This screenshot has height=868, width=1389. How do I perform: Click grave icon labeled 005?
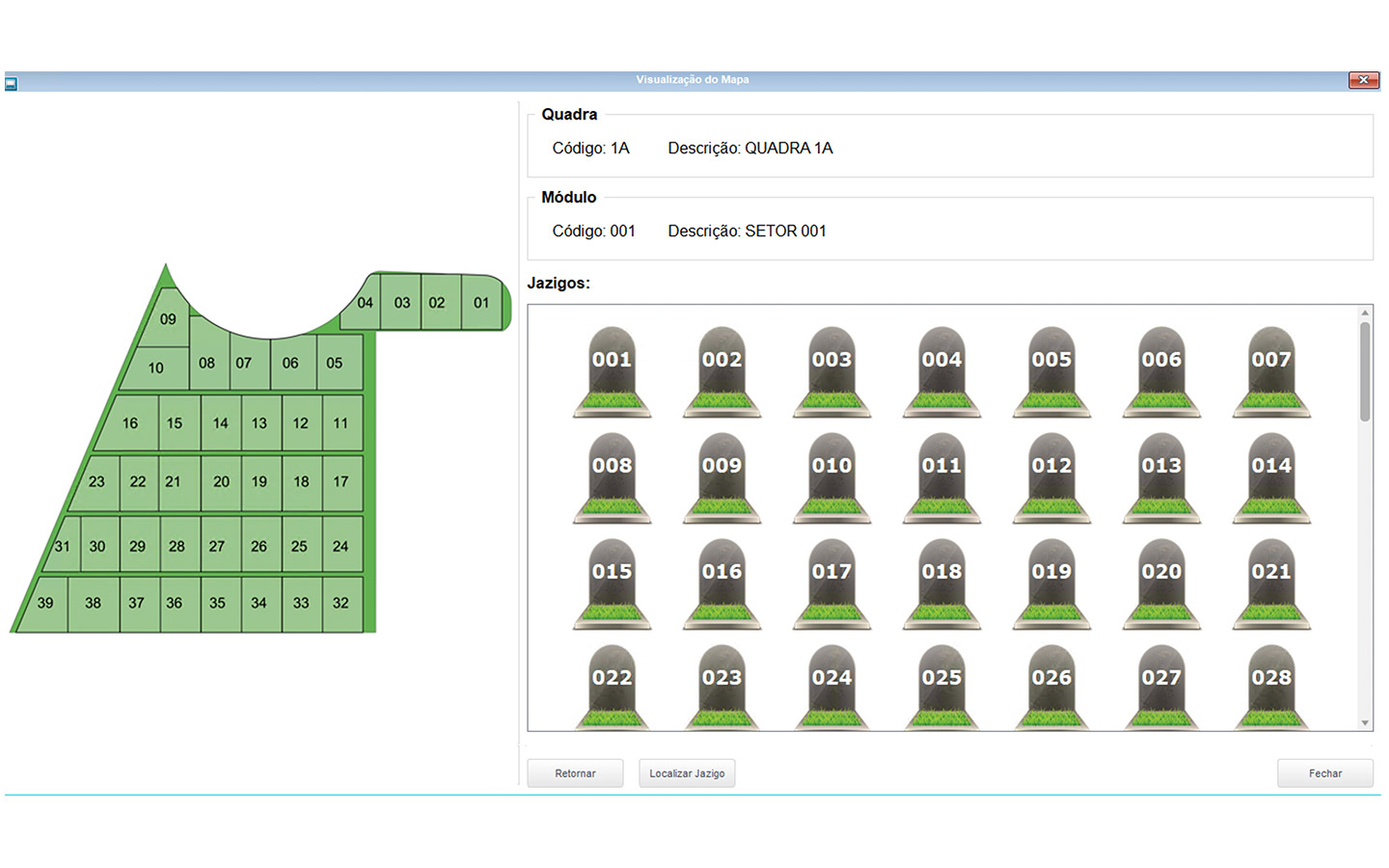pos(1051,371)
